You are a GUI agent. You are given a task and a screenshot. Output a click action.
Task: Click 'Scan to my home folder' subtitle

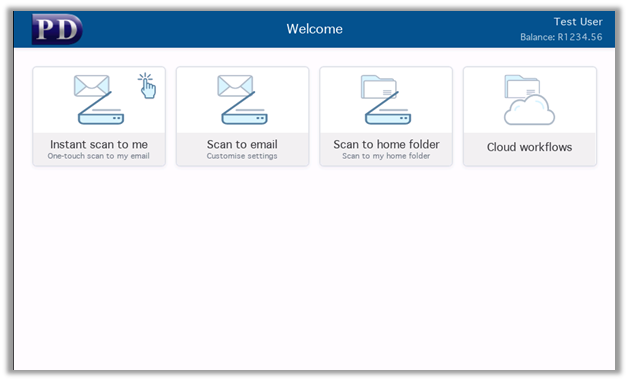(386, 156)
